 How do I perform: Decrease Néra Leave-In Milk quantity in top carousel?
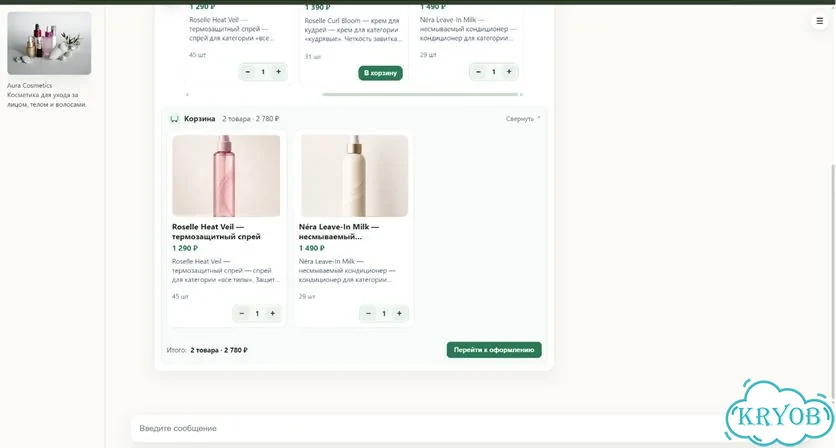pyautogui.click(x=478, y=71)
